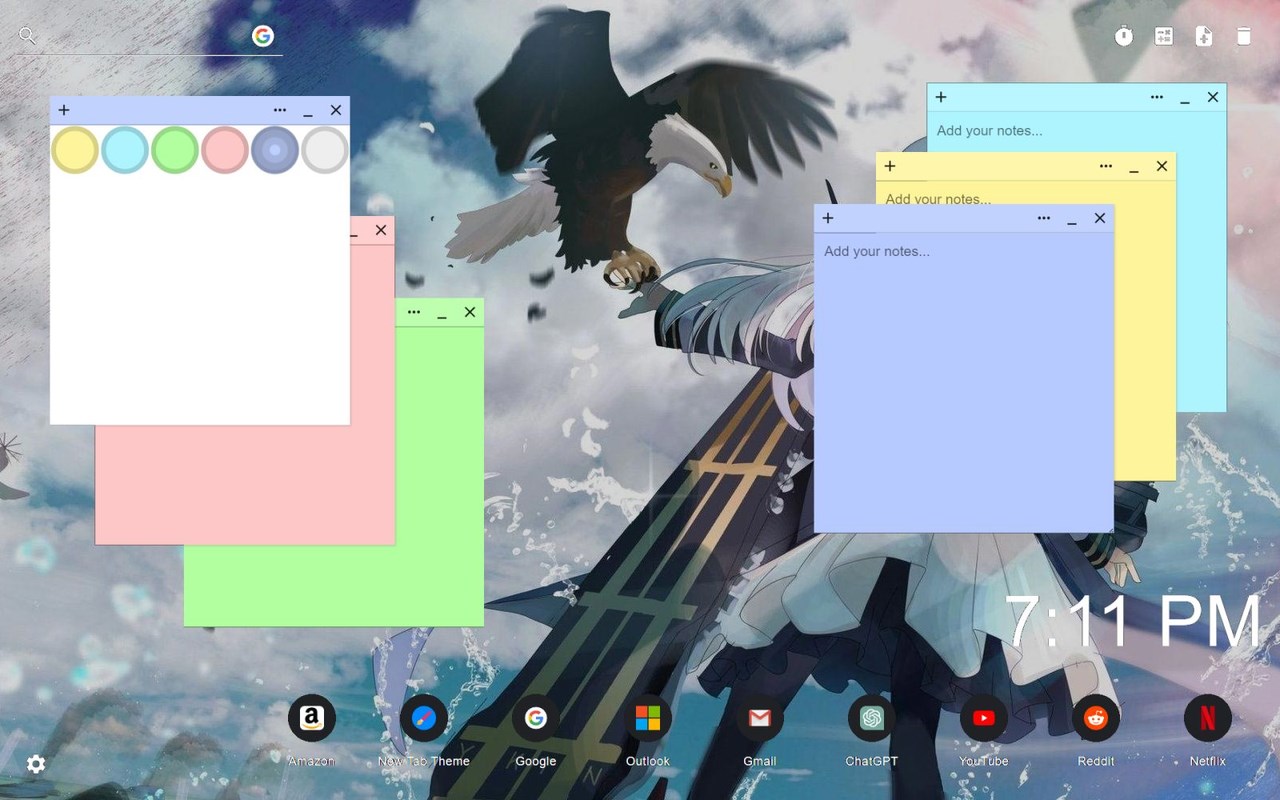The width and height of the screenshot is (1280, 800).
Task: Open settings with the gear icon
Action: [x=36, y=764]
